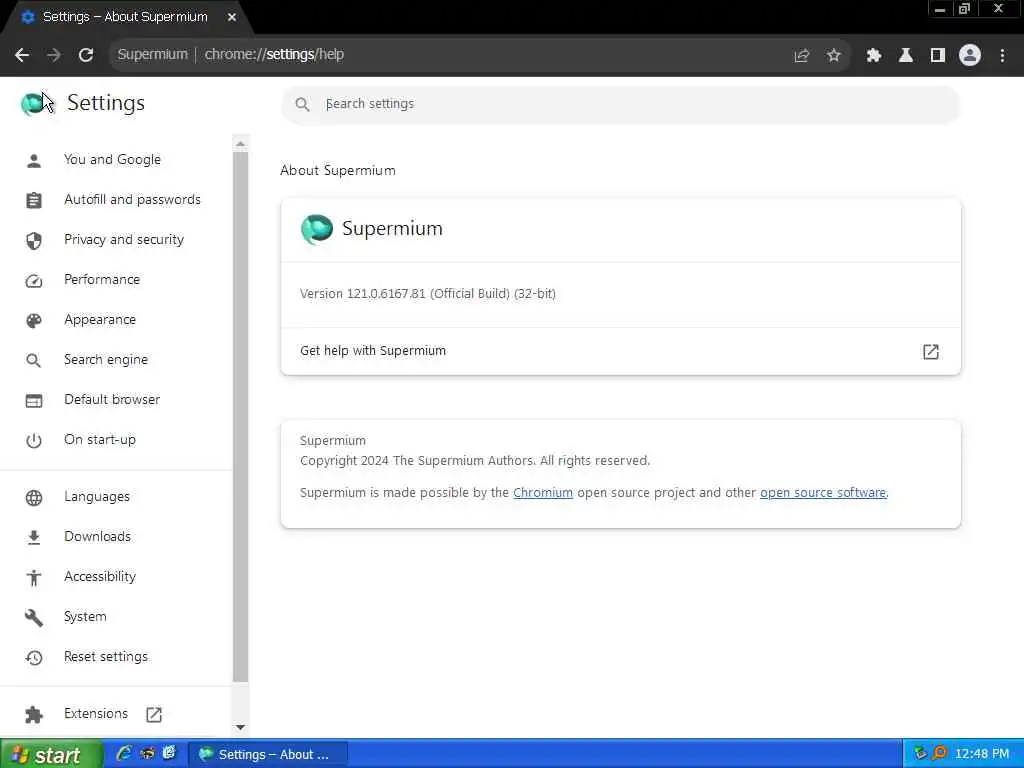Click the person icon for You and Google
Screen dimensions: 1024x768
tap(34, 161)
